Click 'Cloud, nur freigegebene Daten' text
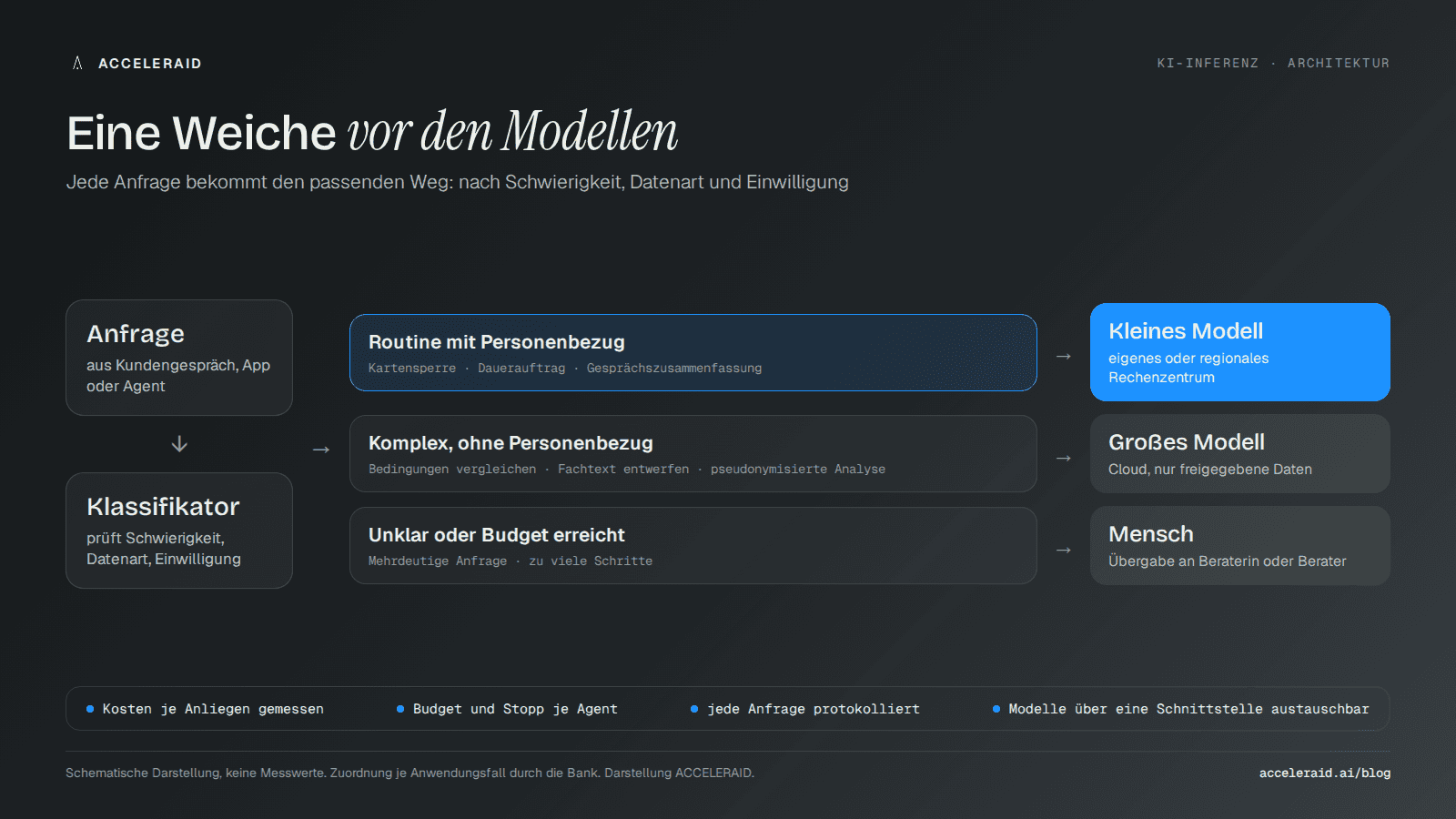The image size is (1456, 819). click(1210, 470)
